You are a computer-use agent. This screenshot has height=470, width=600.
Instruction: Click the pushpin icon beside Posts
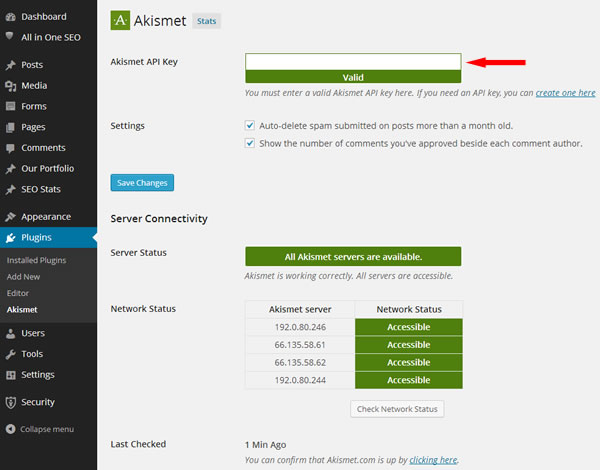coord(10,65)
